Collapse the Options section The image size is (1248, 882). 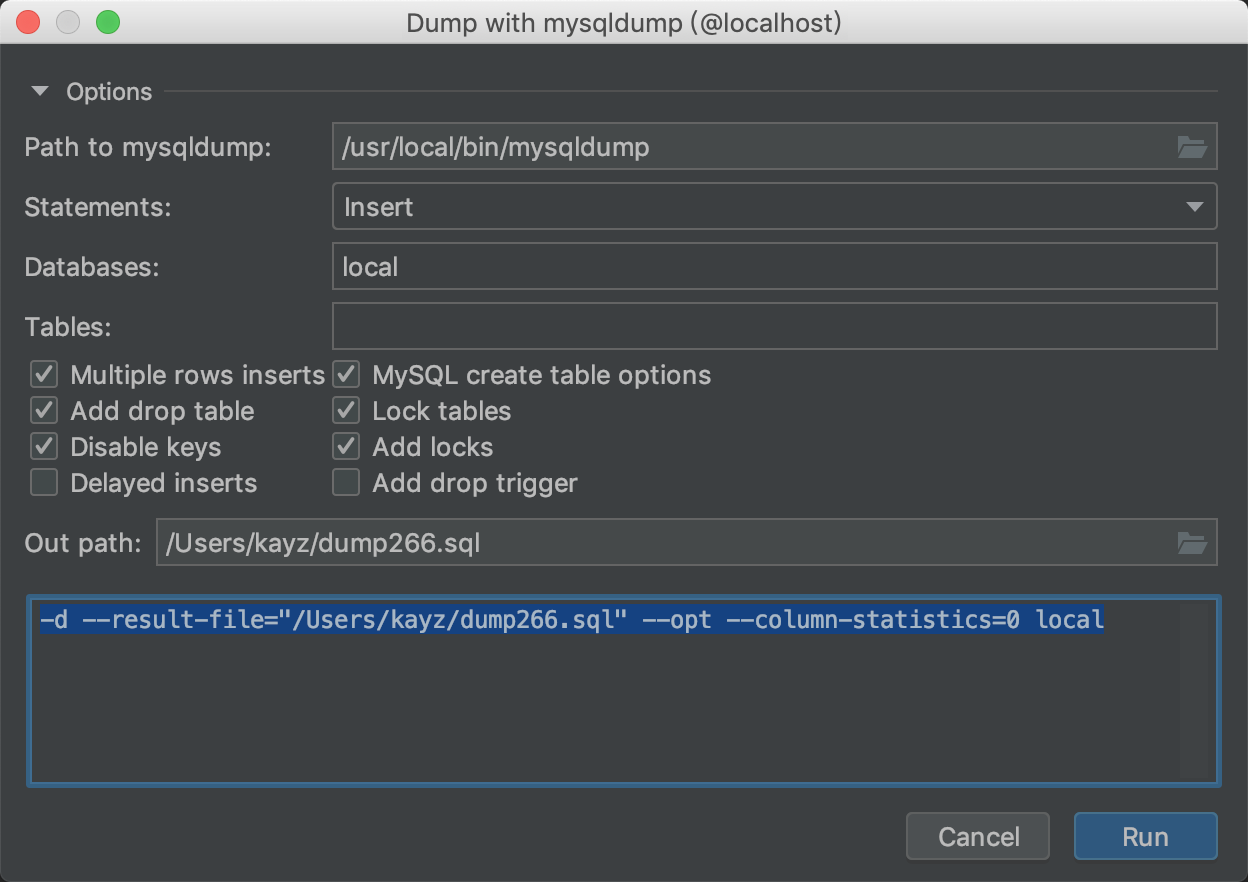39,91
